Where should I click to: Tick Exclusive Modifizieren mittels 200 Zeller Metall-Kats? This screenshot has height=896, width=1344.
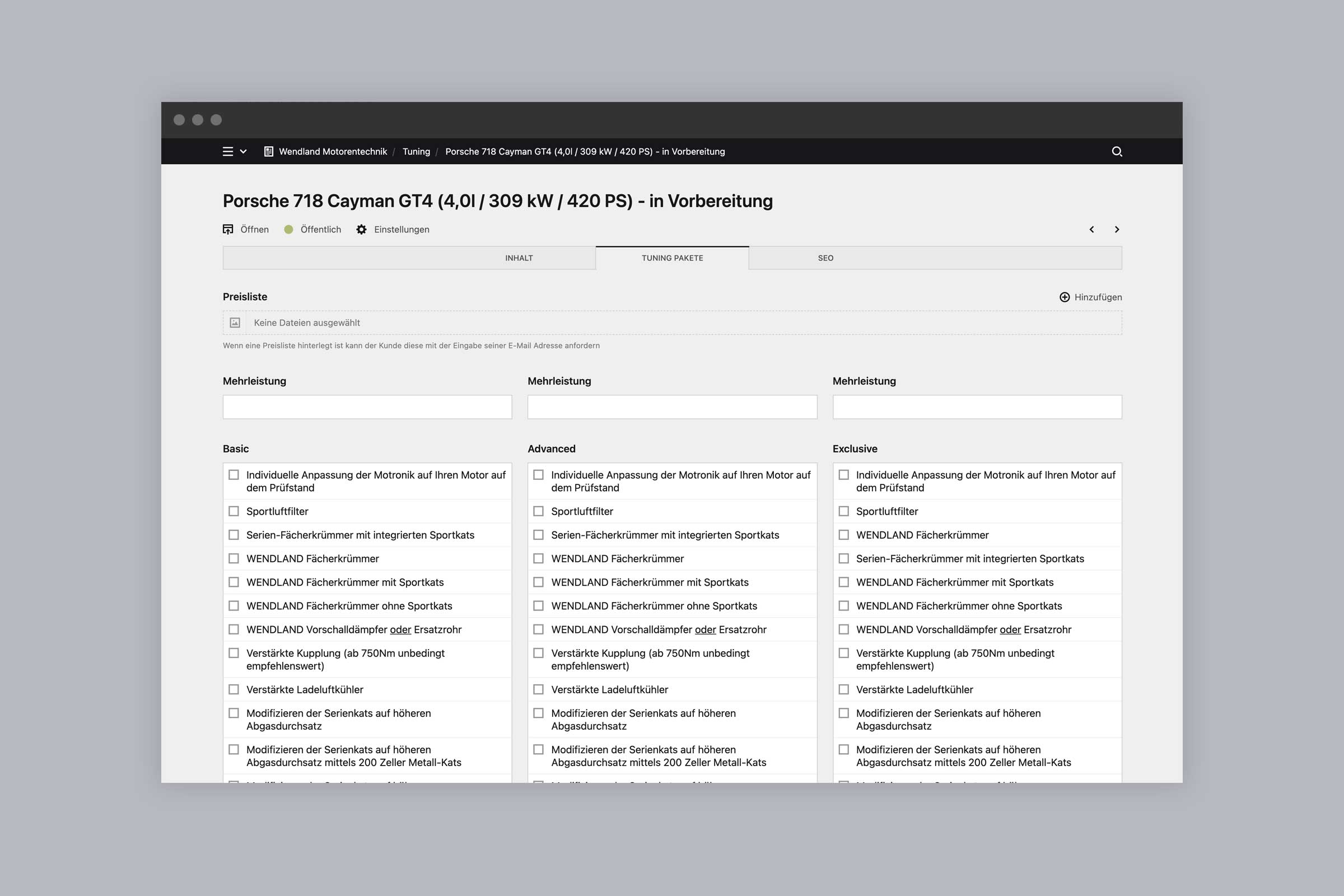tap(843, 749)
